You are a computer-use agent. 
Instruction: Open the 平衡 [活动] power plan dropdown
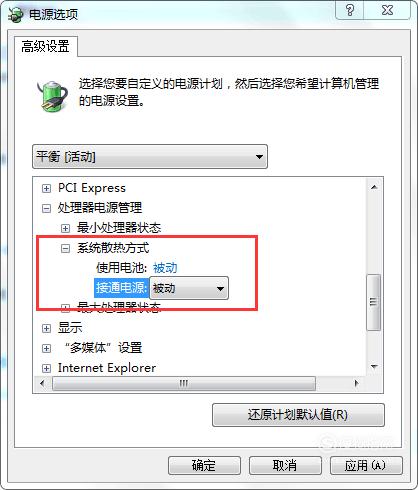[150, 156]
